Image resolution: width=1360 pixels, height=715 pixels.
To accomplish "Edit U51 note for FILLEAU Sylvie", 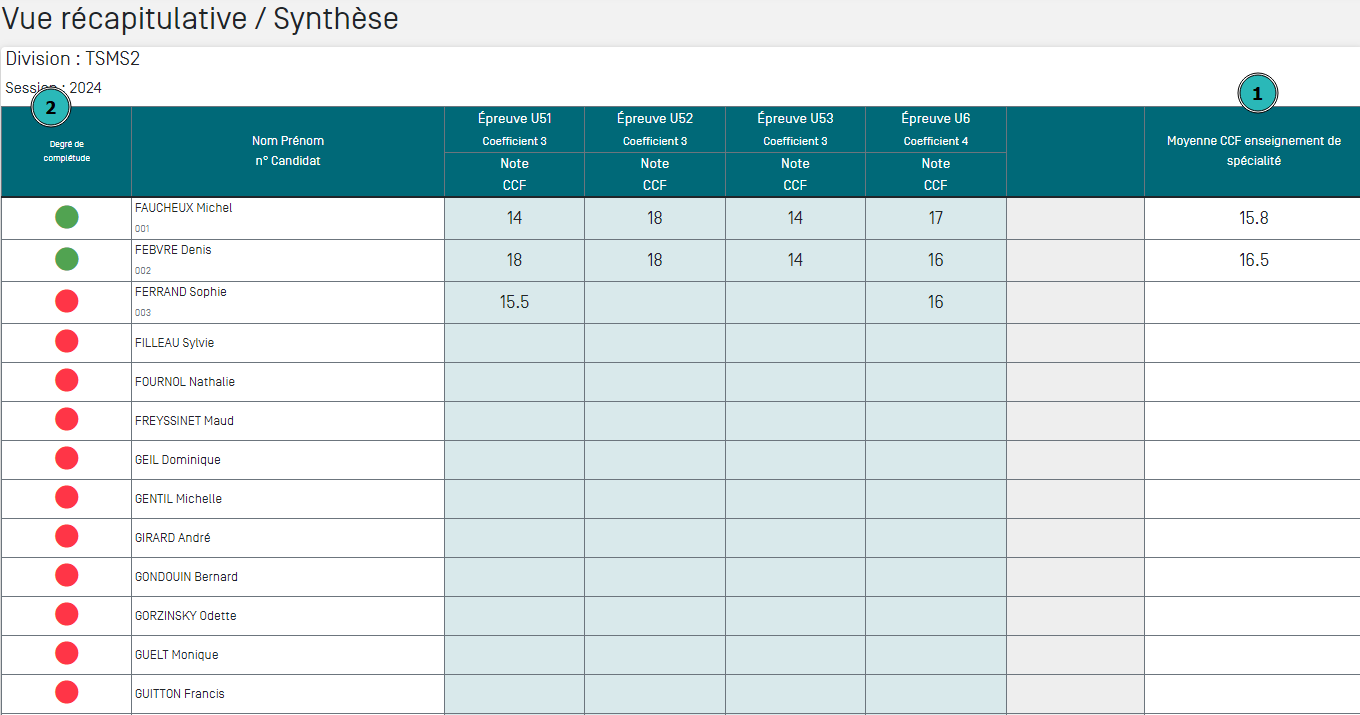I will pos(514,343).
